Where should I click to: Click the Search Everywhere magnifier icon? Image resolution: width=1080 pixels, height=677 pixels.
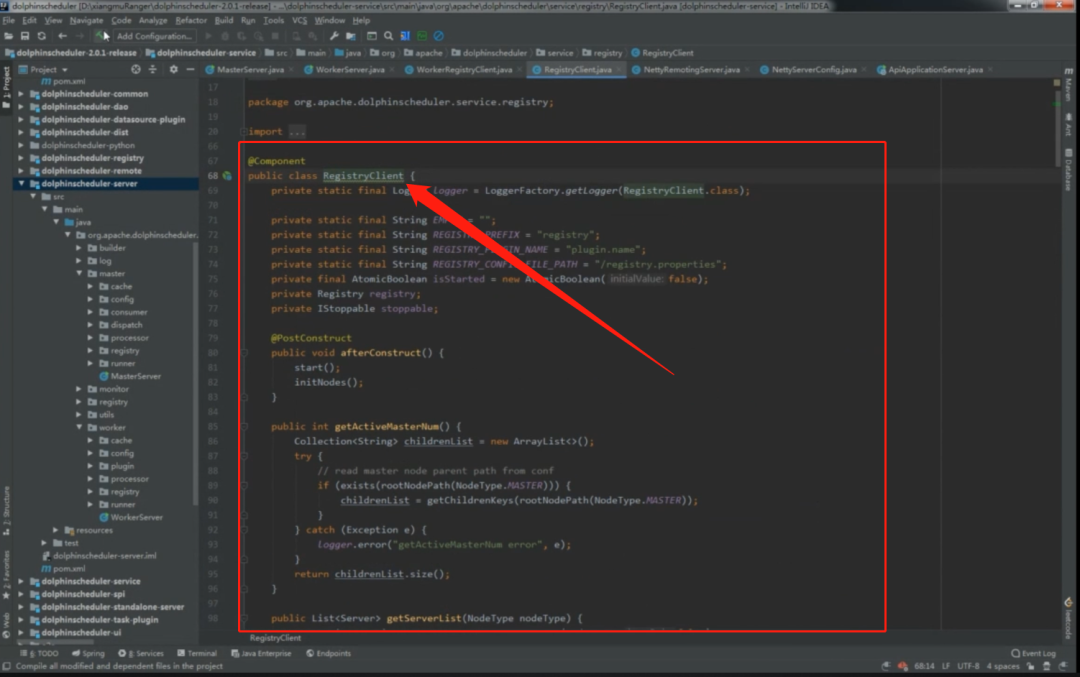(388, 36)
